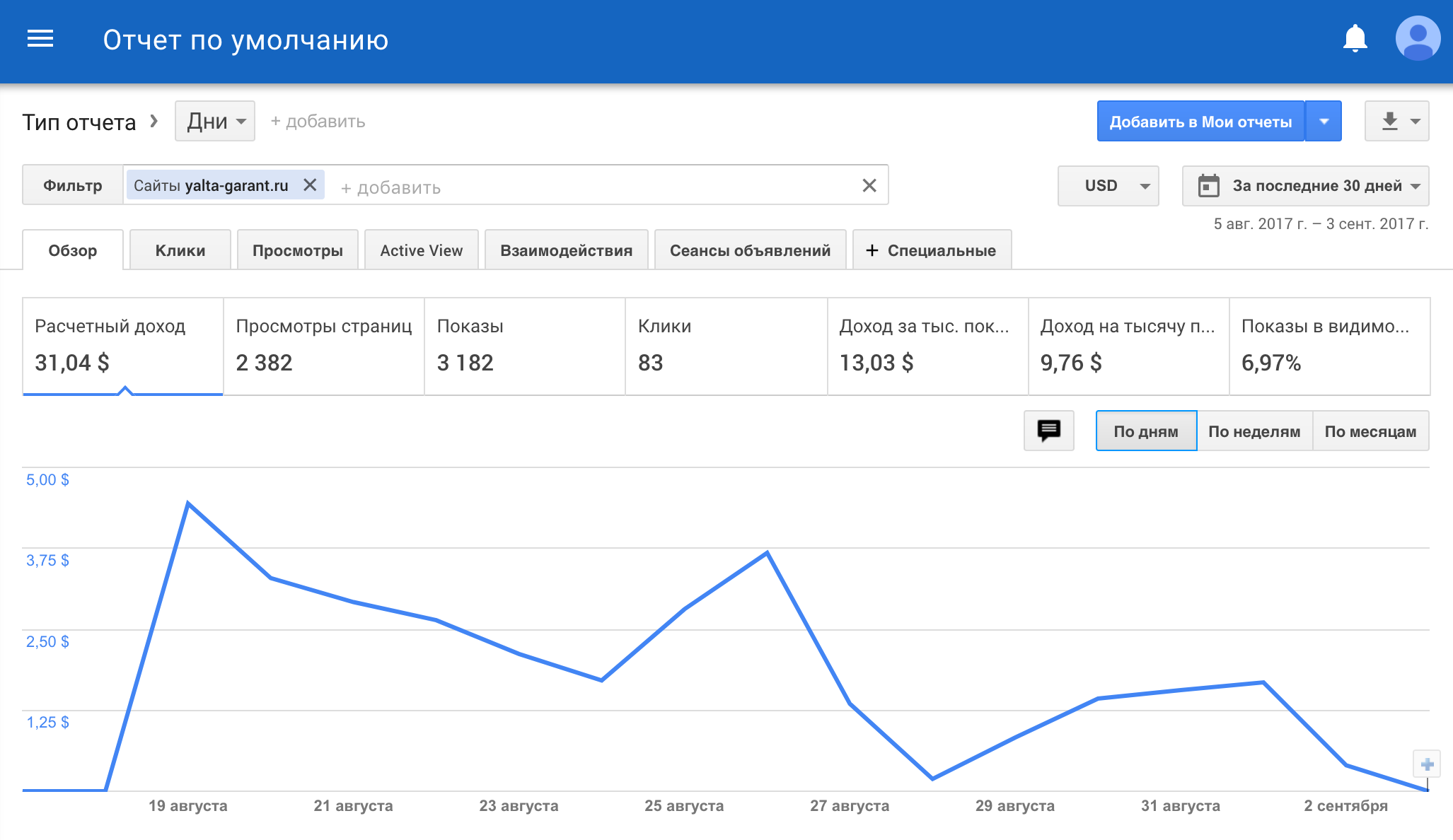This screenshot has width=1453, height=840.
Task: Open the USD currency dropdown
Action: pos(1108,185)
